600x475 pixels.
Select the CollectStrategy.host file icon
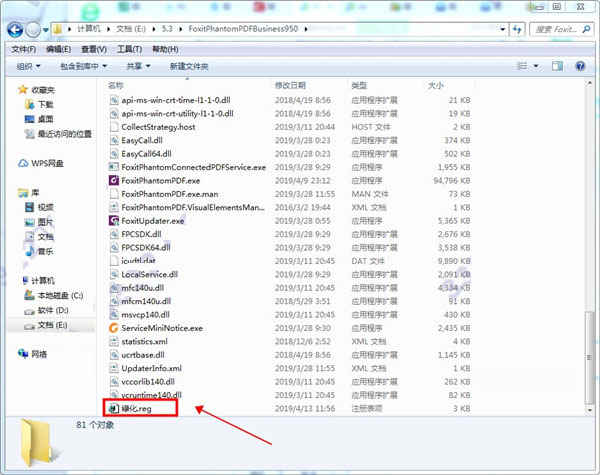114,127
